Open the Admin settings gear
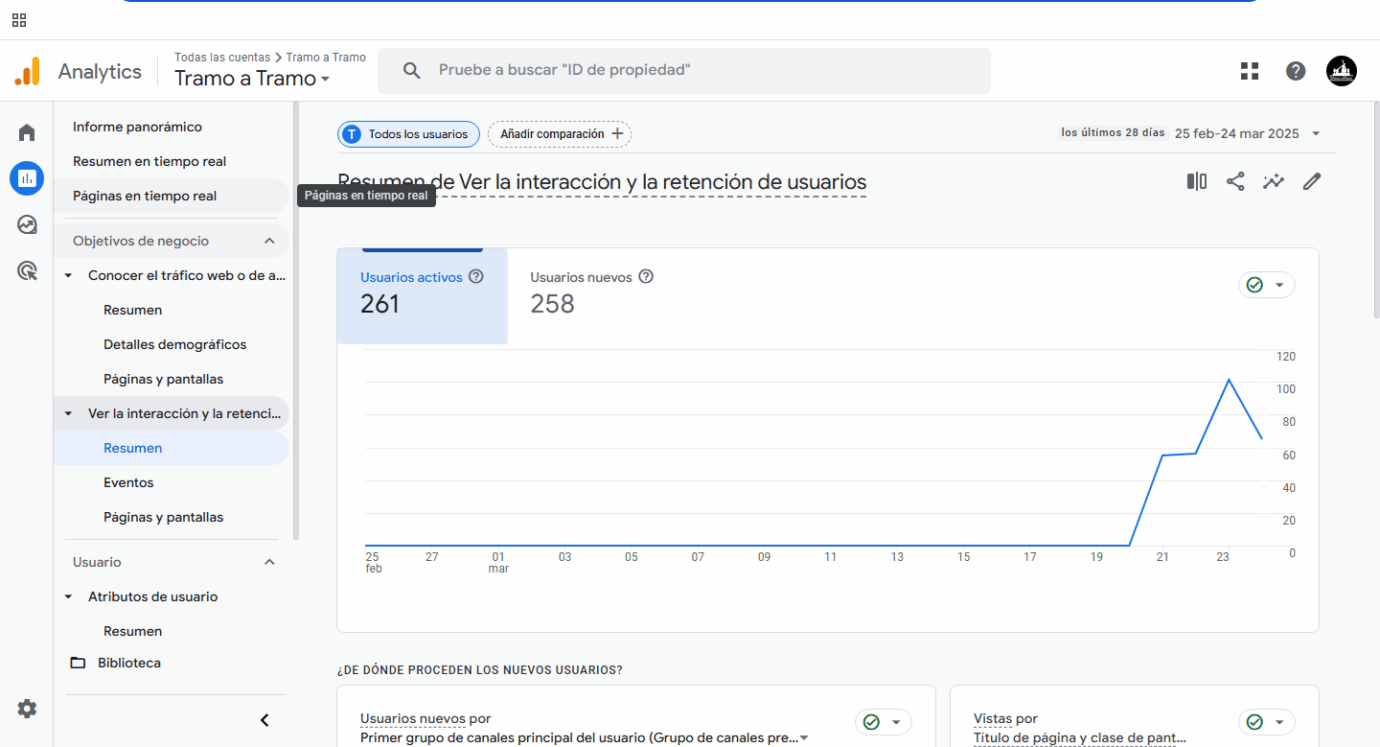1380x747 pixels. tap(27, 709)
